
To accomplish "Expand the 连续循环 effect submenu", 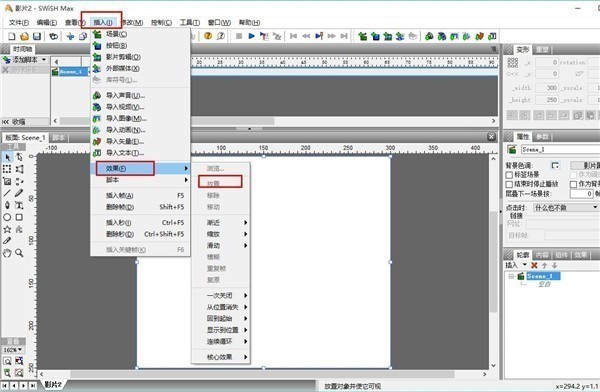I will click(221, 341).
